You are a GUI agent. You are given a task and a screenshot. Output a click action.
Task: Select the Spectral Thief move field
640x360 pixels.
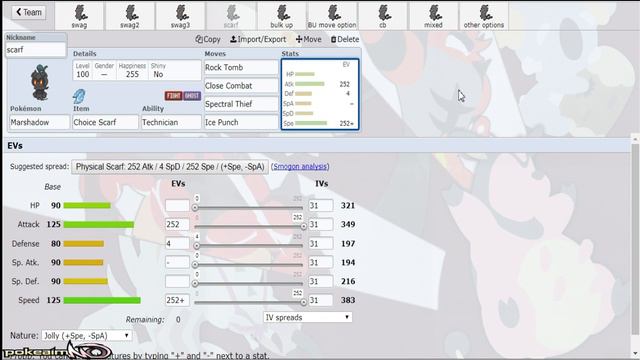241,104
